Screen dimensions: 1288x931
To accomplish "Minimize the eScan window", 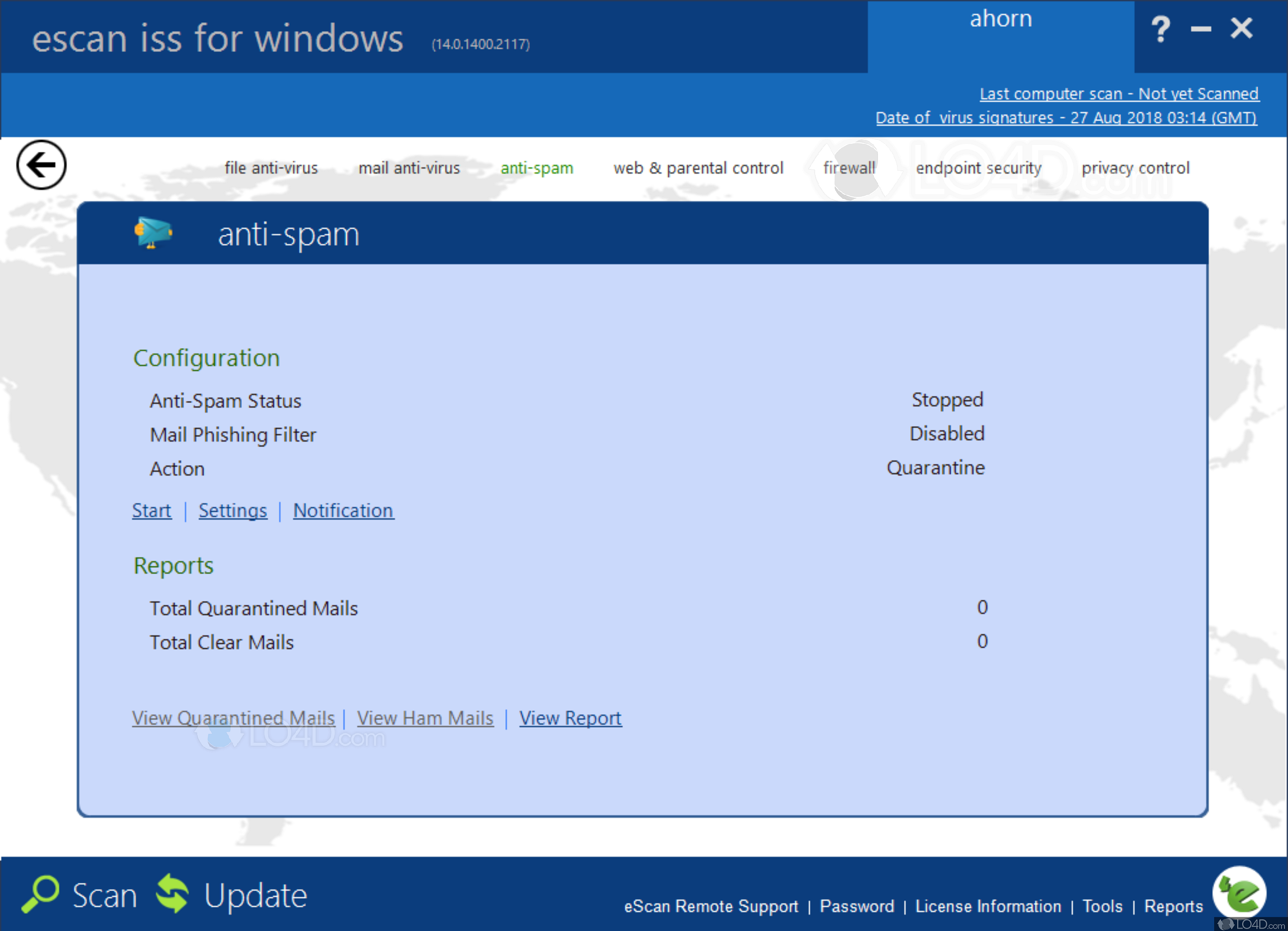I will point(1200,29).
